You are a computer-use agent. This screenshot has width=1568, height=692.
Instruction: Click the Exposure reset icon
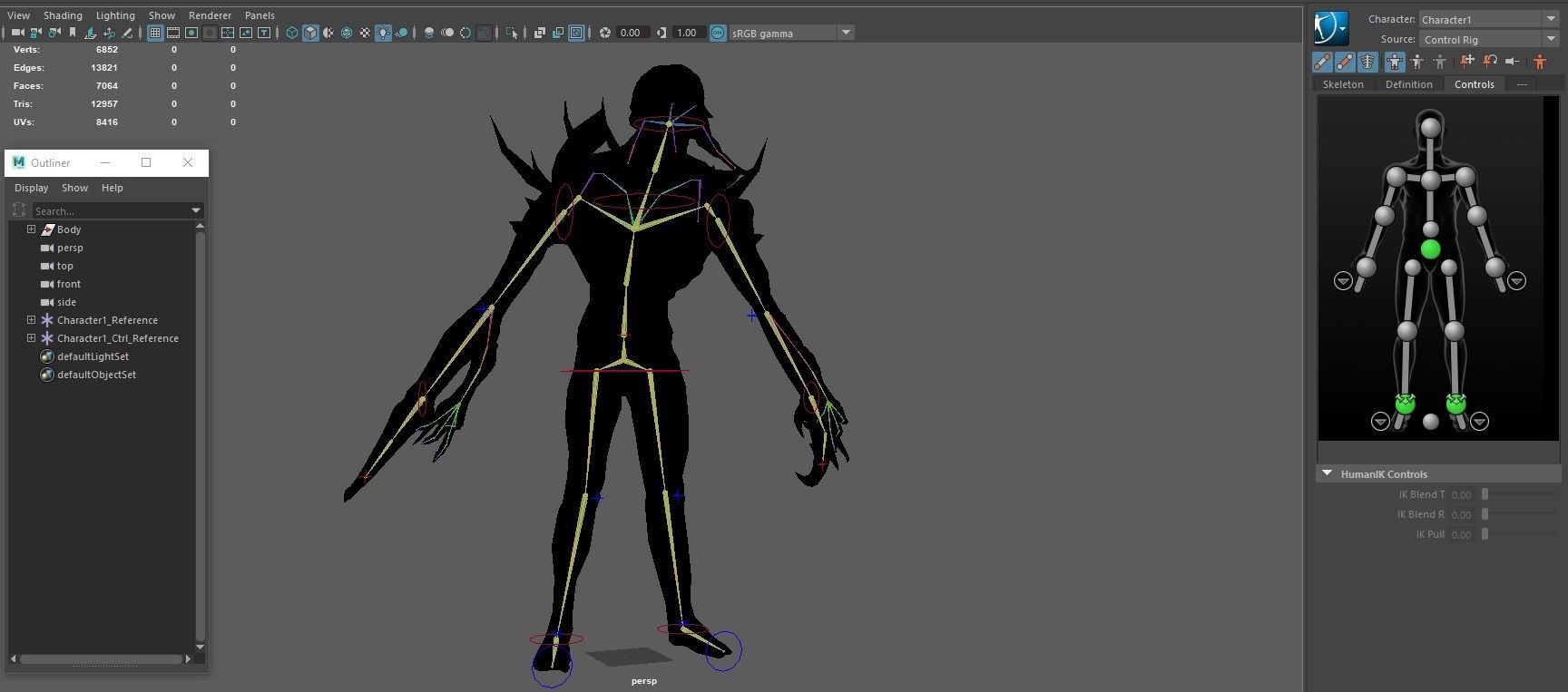(604, 33)
